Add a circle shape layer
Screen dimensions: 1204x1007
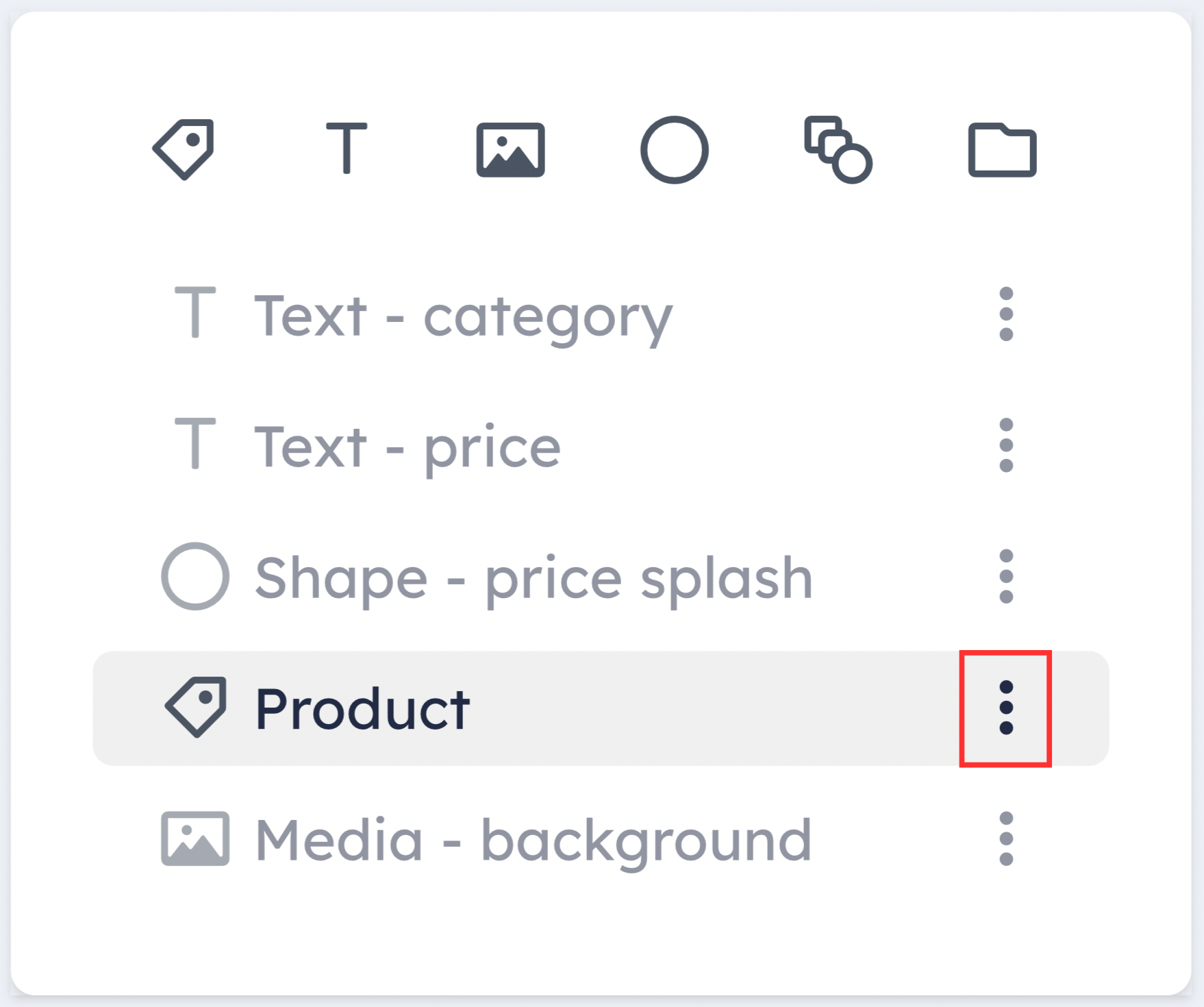pyautogui.click(x=675, y=149)
